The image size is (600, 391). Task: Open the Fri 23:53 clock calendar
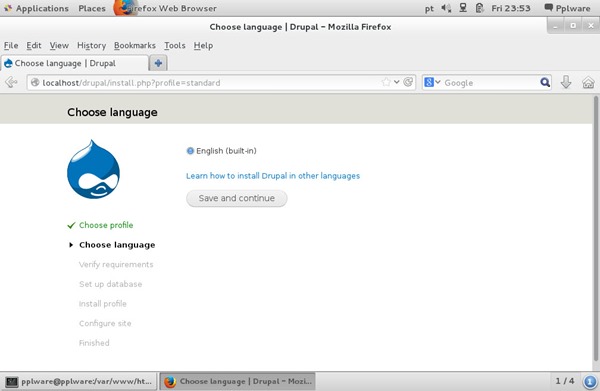tap(511, 8)
